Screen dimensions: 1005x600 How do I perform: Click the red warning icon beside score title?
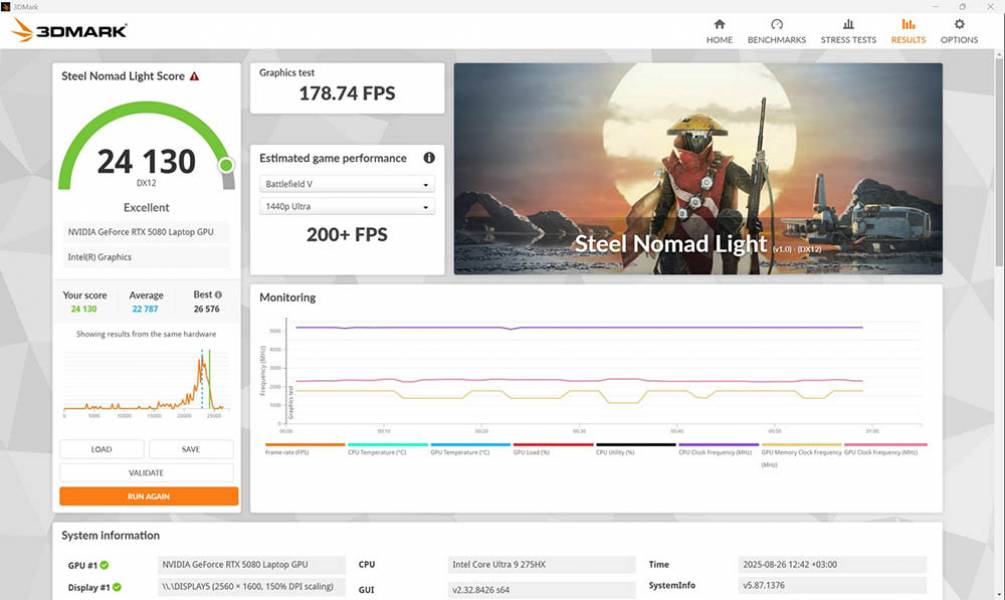(194, 76)
